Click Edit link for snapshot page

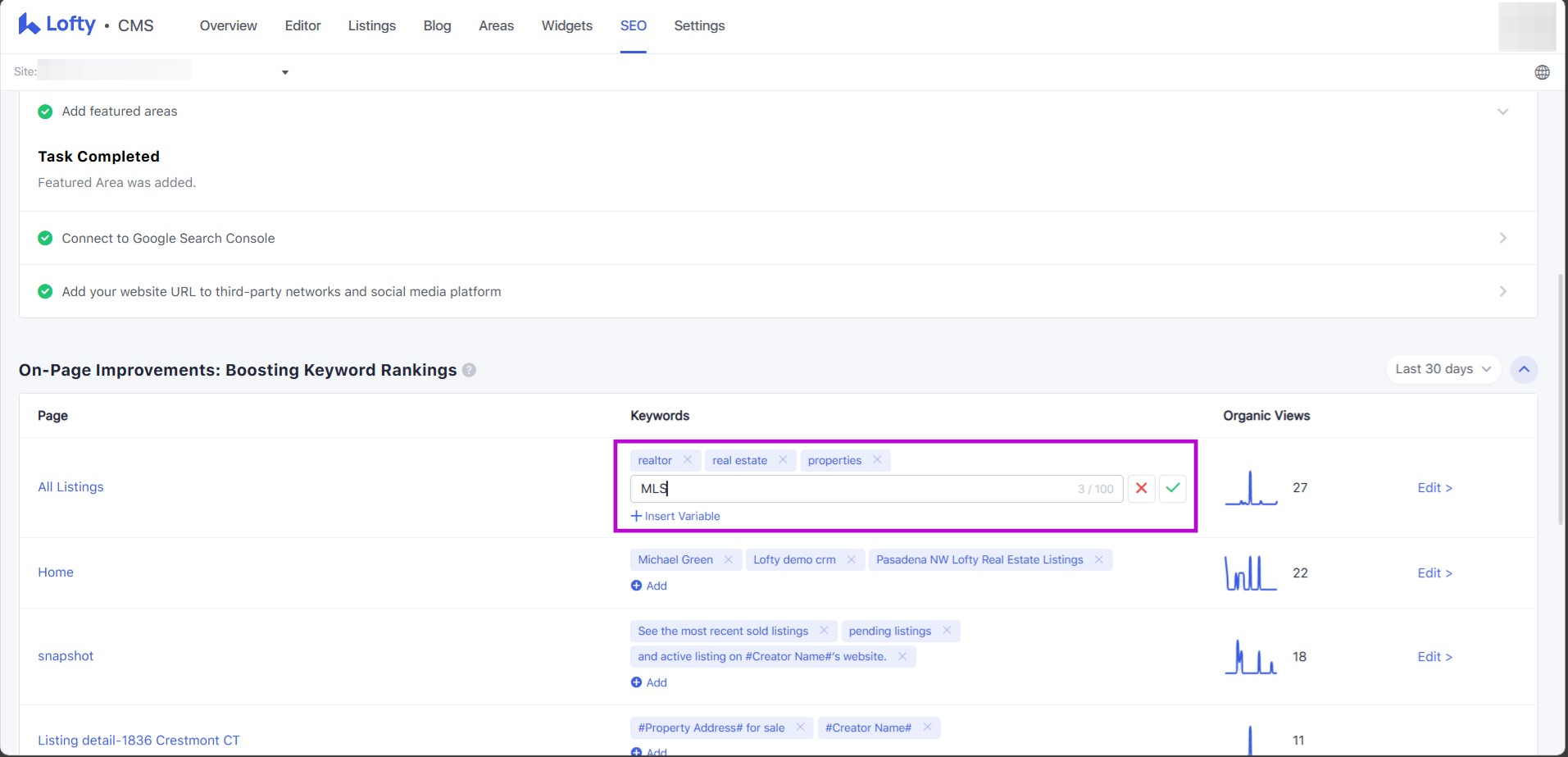(x=1434, y=657)
